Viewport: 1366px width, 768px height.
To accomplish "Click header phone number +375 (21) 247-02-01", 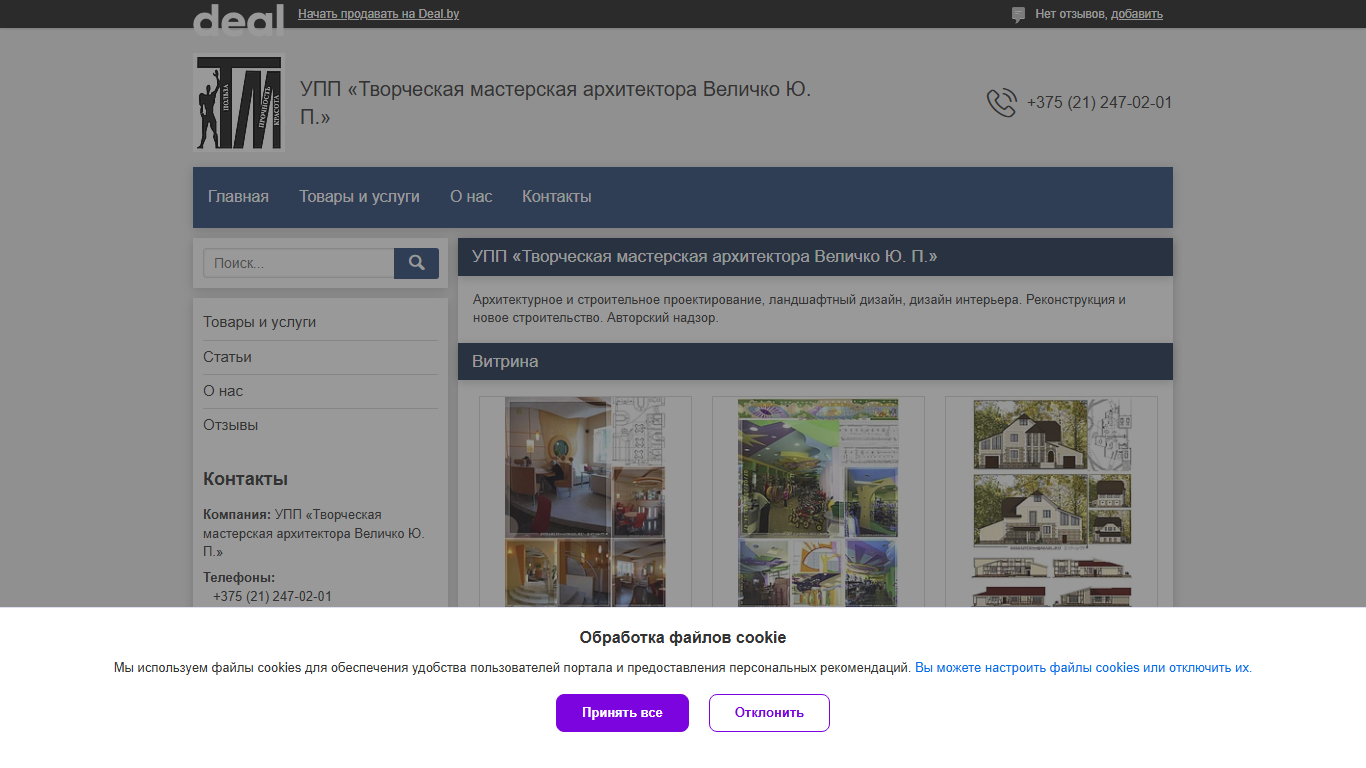I will 1099,103.
